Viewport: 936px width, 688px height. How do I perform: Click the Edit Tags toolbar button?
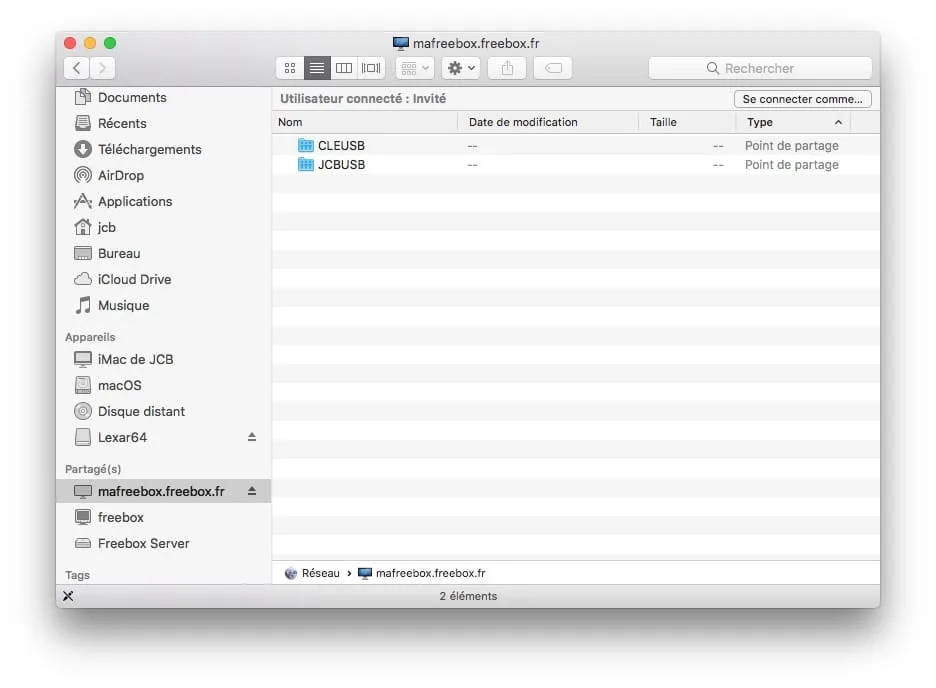553,68
